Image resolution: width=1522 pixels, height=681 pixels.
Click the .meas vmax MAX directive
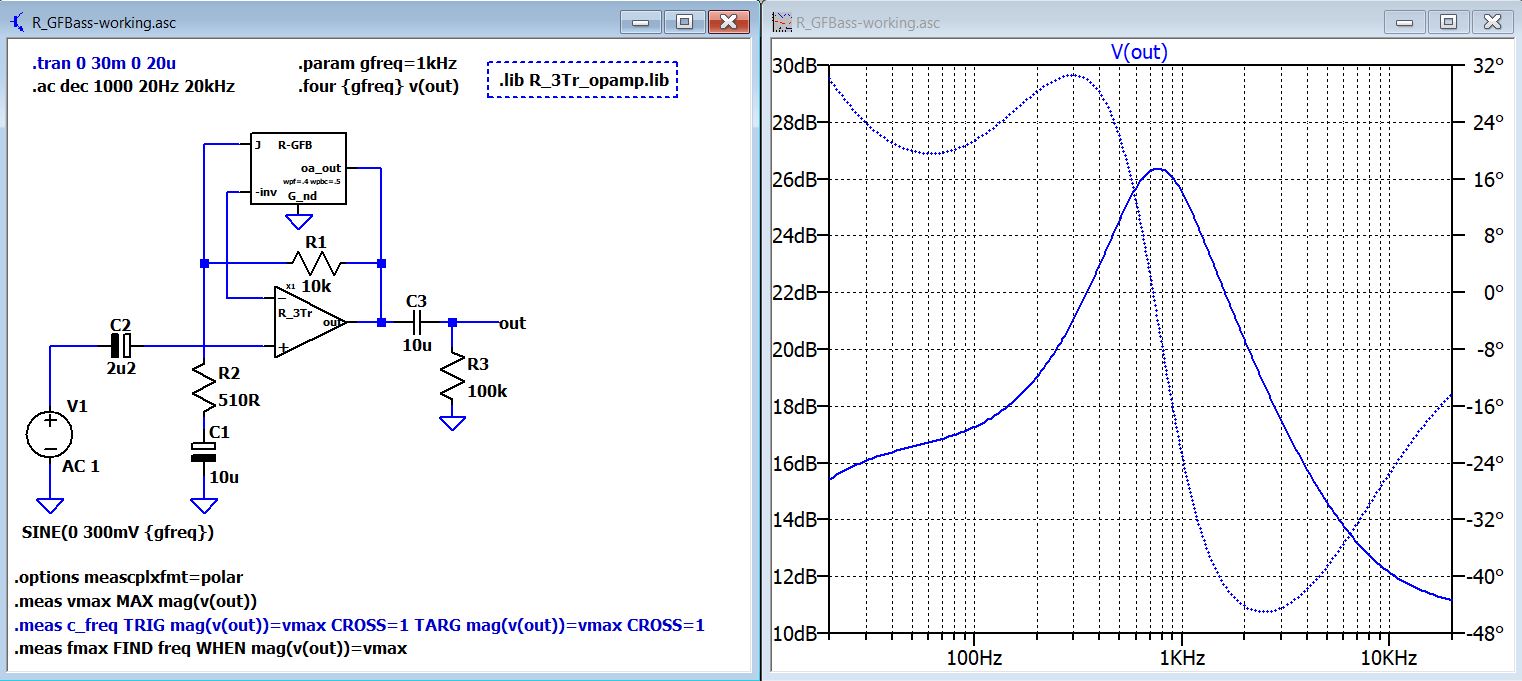(x=136, y=601)
